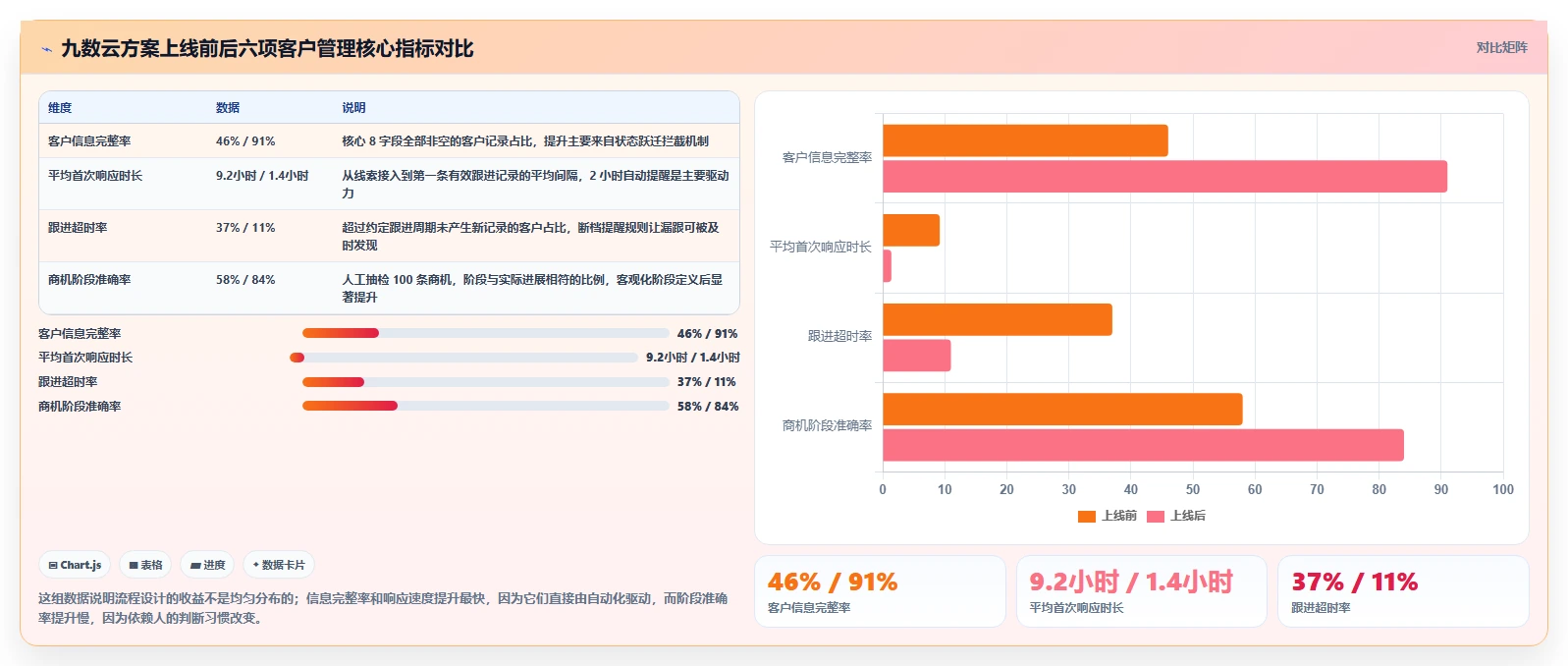This screenshot has width=1568, height=666.
Task: Click the description starting 超过约定跟进周期
Action: coord(531,237)
